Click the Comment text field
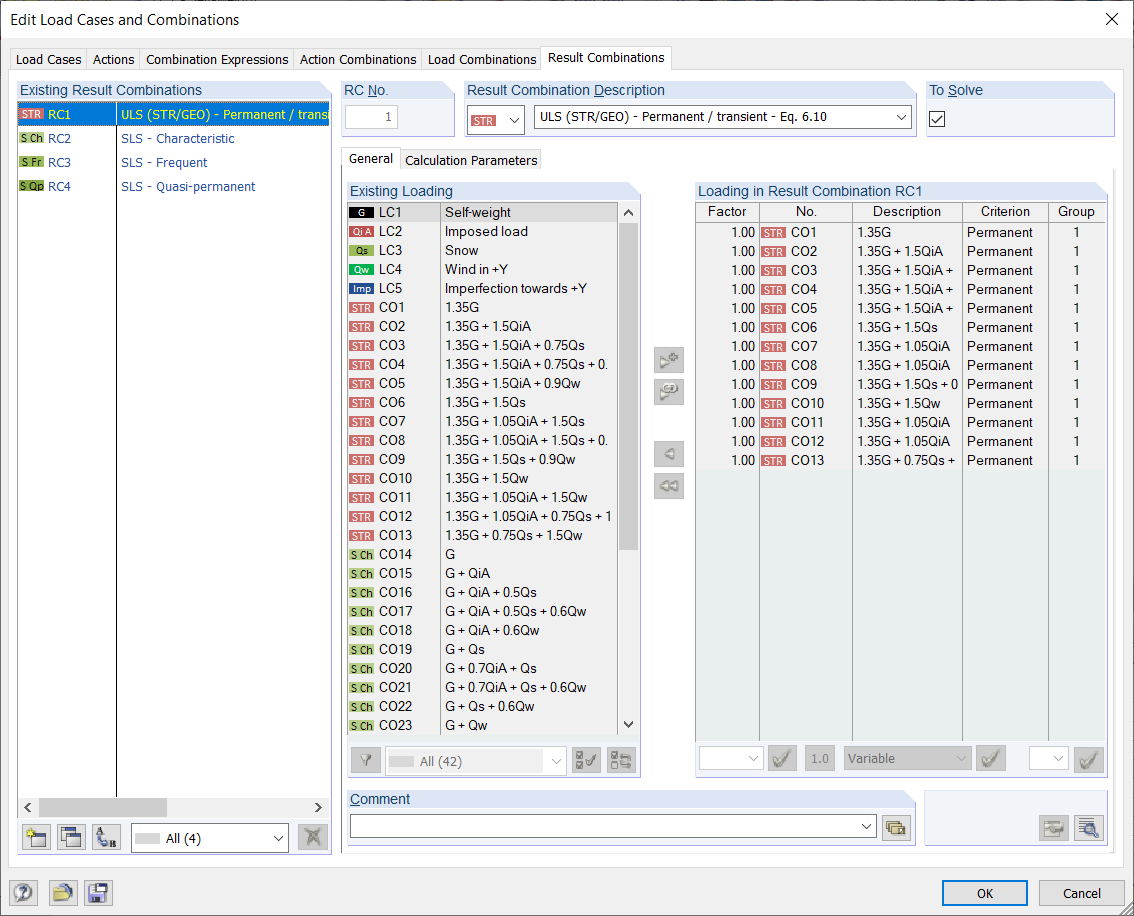This screenshot has width=1134, height=916. point(604,826)
